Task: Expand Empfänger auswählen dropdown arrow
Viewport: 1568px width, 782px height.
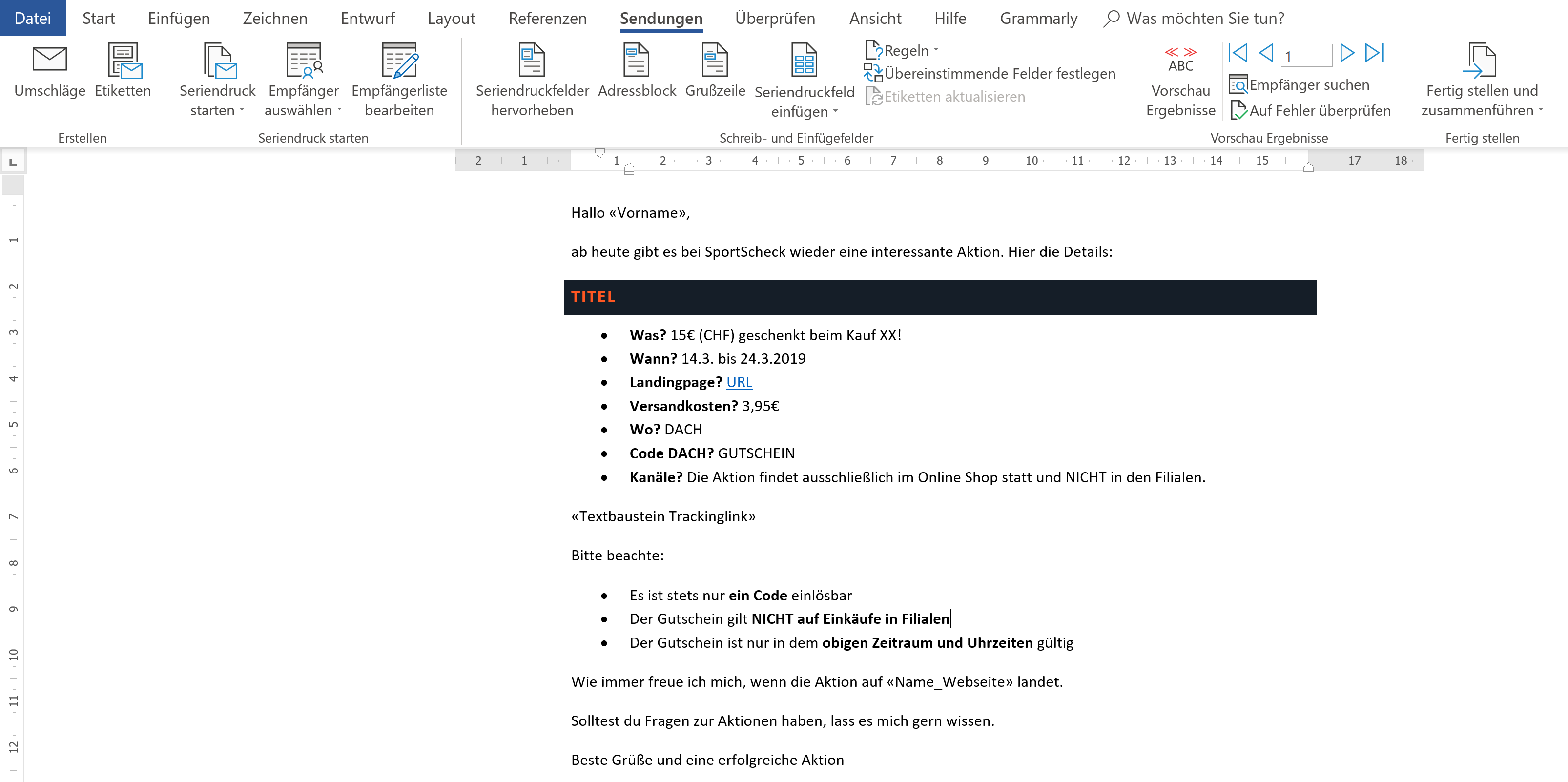Action: [x=340, y=110]
